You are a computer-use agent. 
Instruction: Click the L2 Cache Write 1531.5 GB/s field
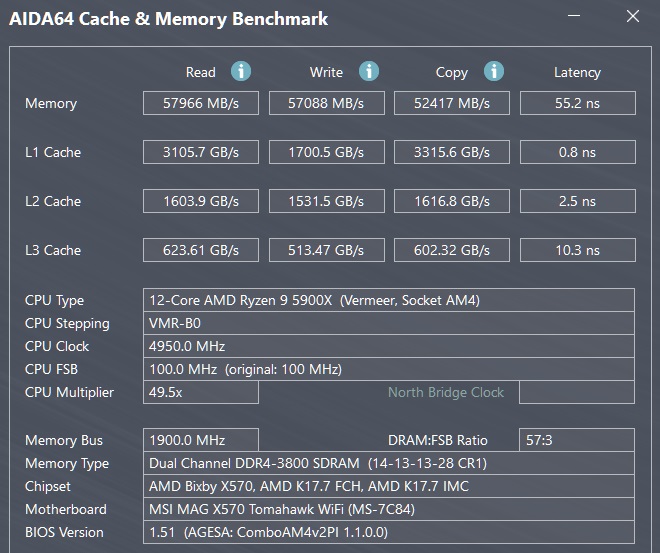[x=326, y=201]
